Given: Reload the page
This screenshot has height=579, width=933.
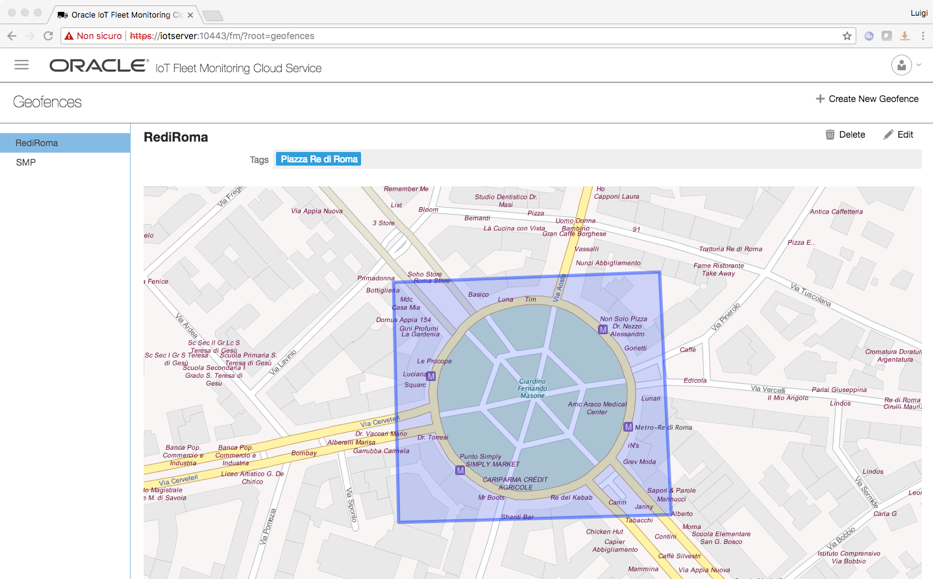Looking at the screenshot, I should 48,36.
